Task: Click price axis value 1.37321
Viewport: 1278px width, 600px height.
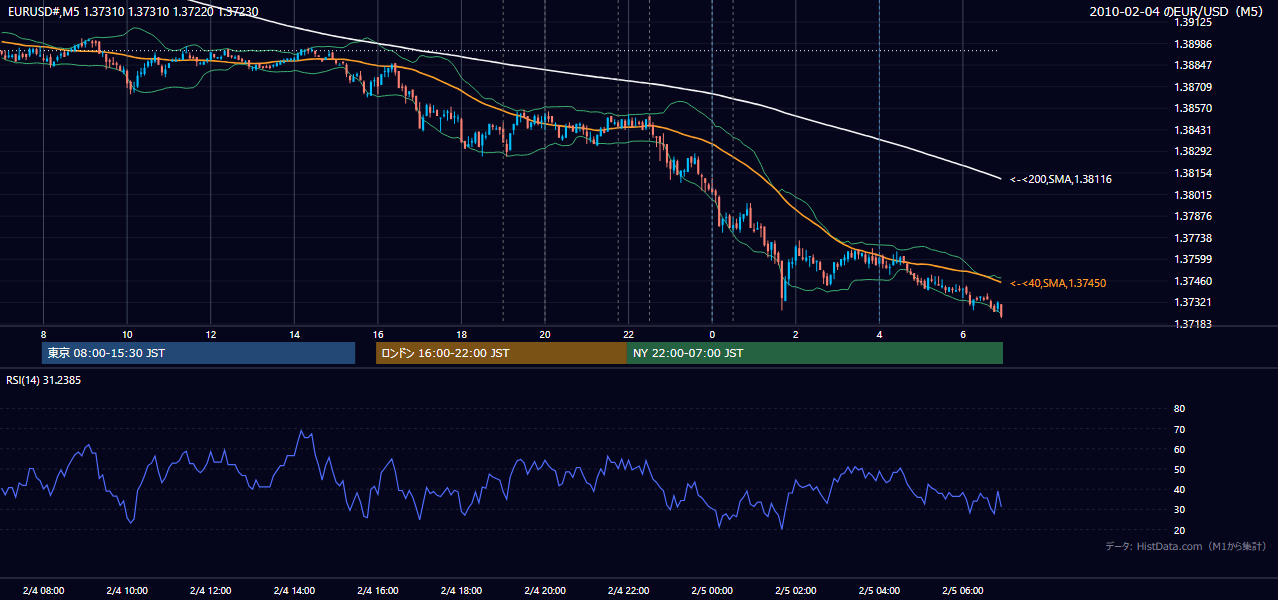Action: (1193, 303)
